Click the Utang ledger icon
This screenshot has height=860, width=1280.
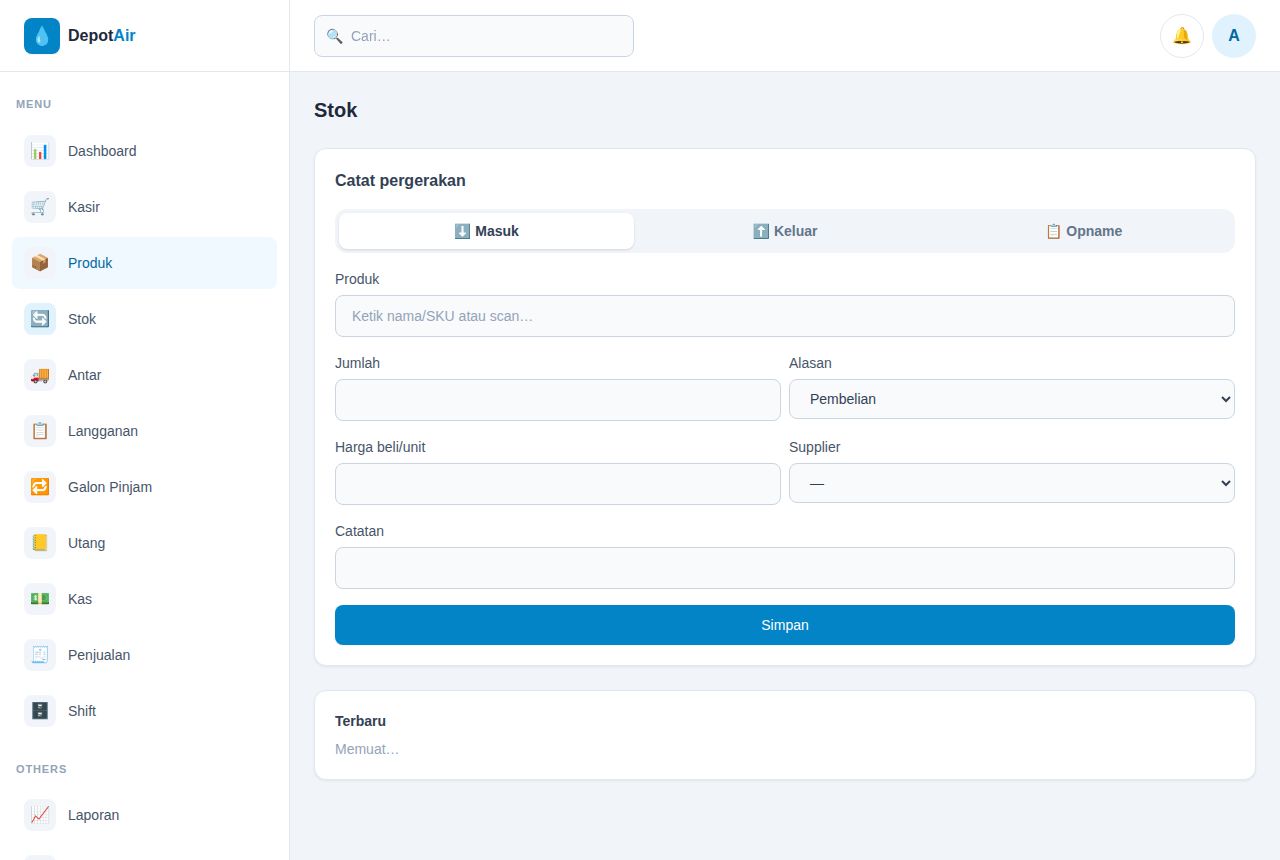point(40,543)
